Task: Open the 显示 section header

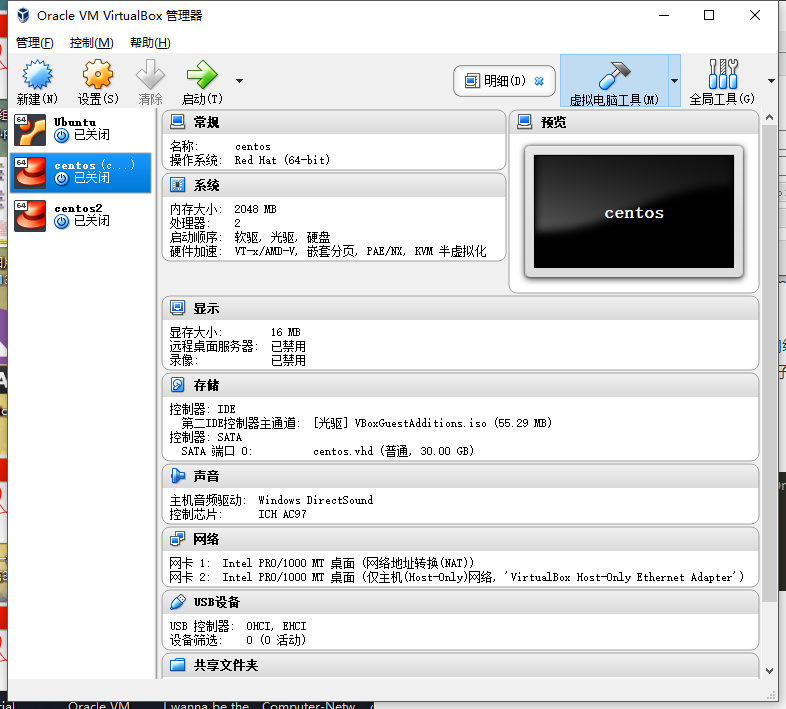Action: click(460, 308)
